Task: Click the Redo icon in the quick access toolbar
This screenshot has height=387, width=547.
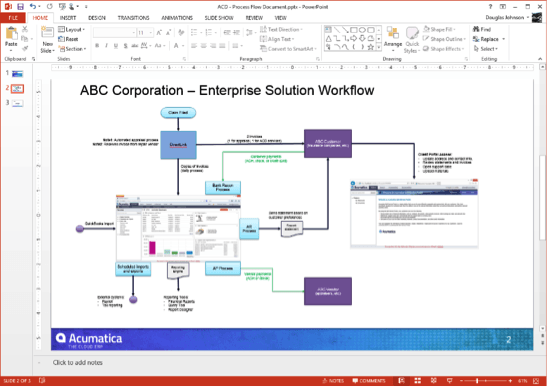Action: [x=50, y=6]
